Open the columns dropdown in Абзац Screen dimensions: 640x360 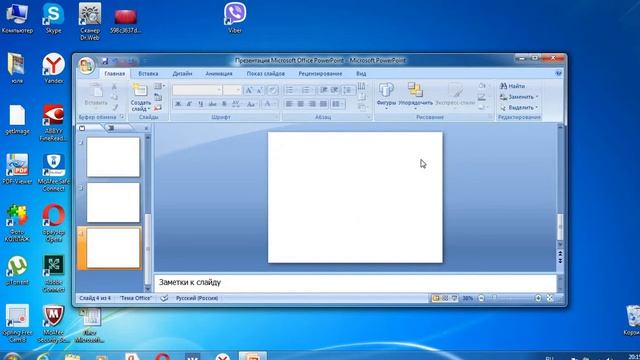(x=338, y=104)
